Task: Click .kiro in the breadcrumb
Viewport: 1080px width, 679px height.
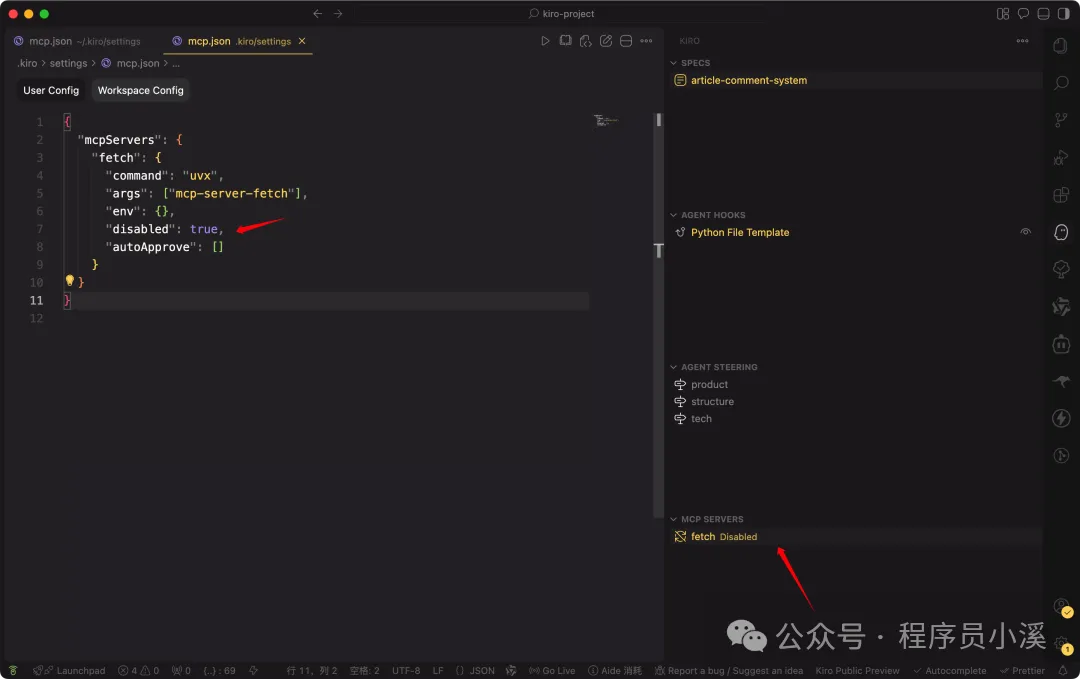Action: click(x=27, y=63)
